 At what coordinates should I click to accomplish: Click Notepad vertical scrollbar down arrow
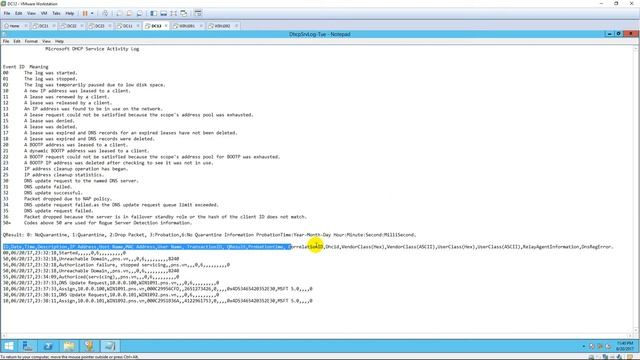[636, 330]
